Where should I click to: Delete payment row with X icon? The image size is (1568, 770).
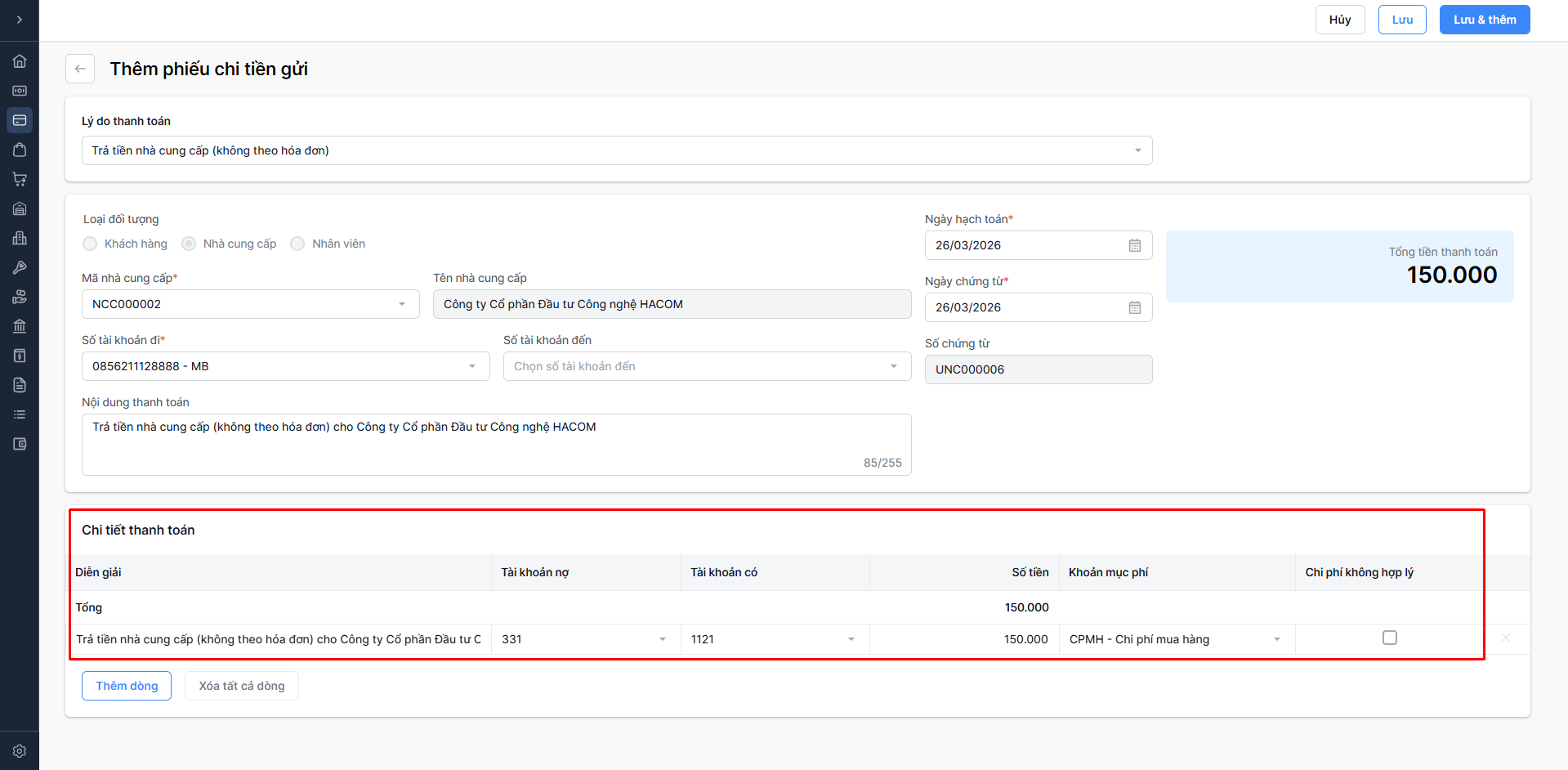[1505, 638]
